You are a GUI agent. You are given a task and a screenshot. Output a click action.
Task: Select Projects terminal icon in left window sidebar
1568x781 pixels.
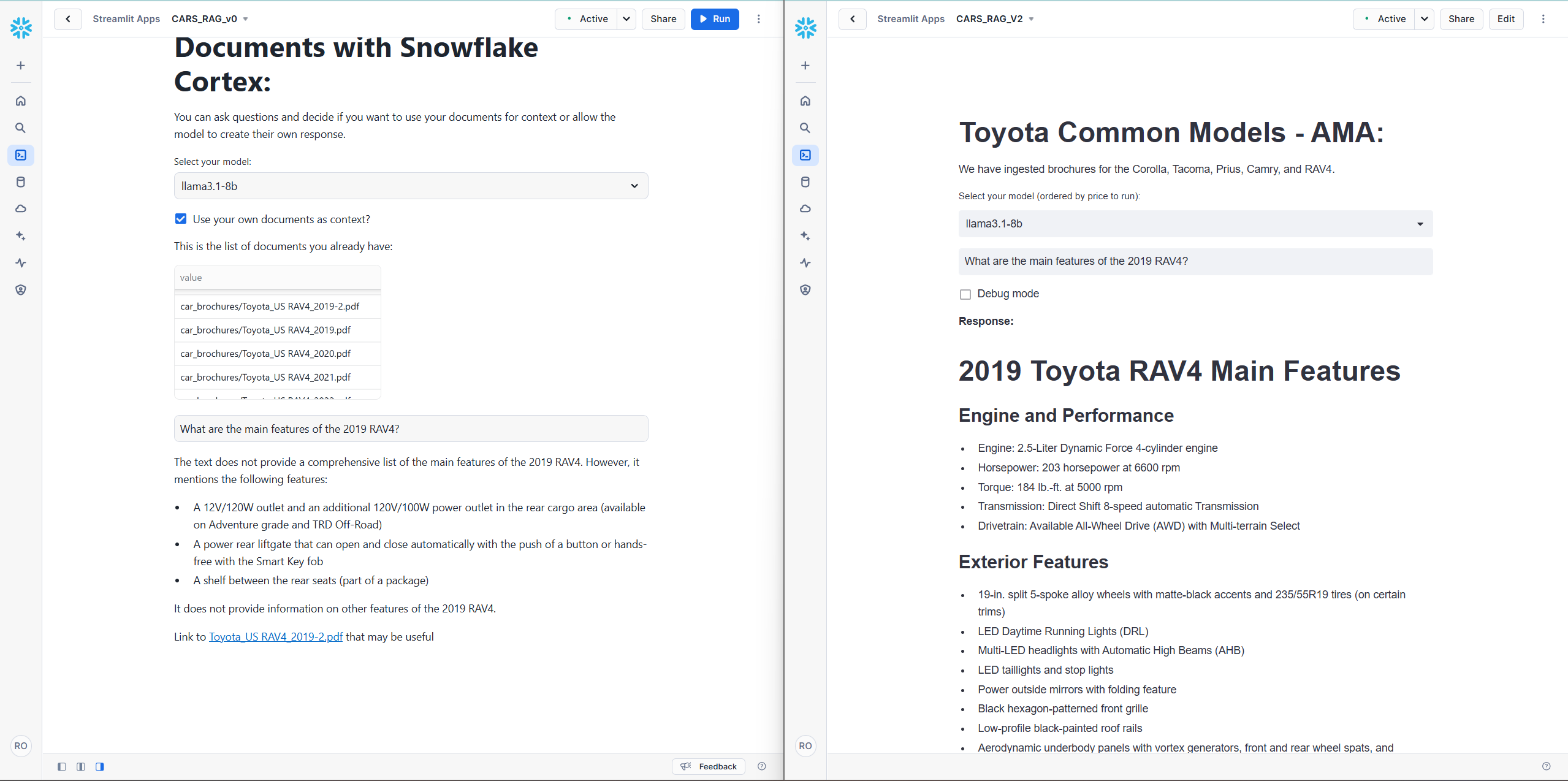21,155
